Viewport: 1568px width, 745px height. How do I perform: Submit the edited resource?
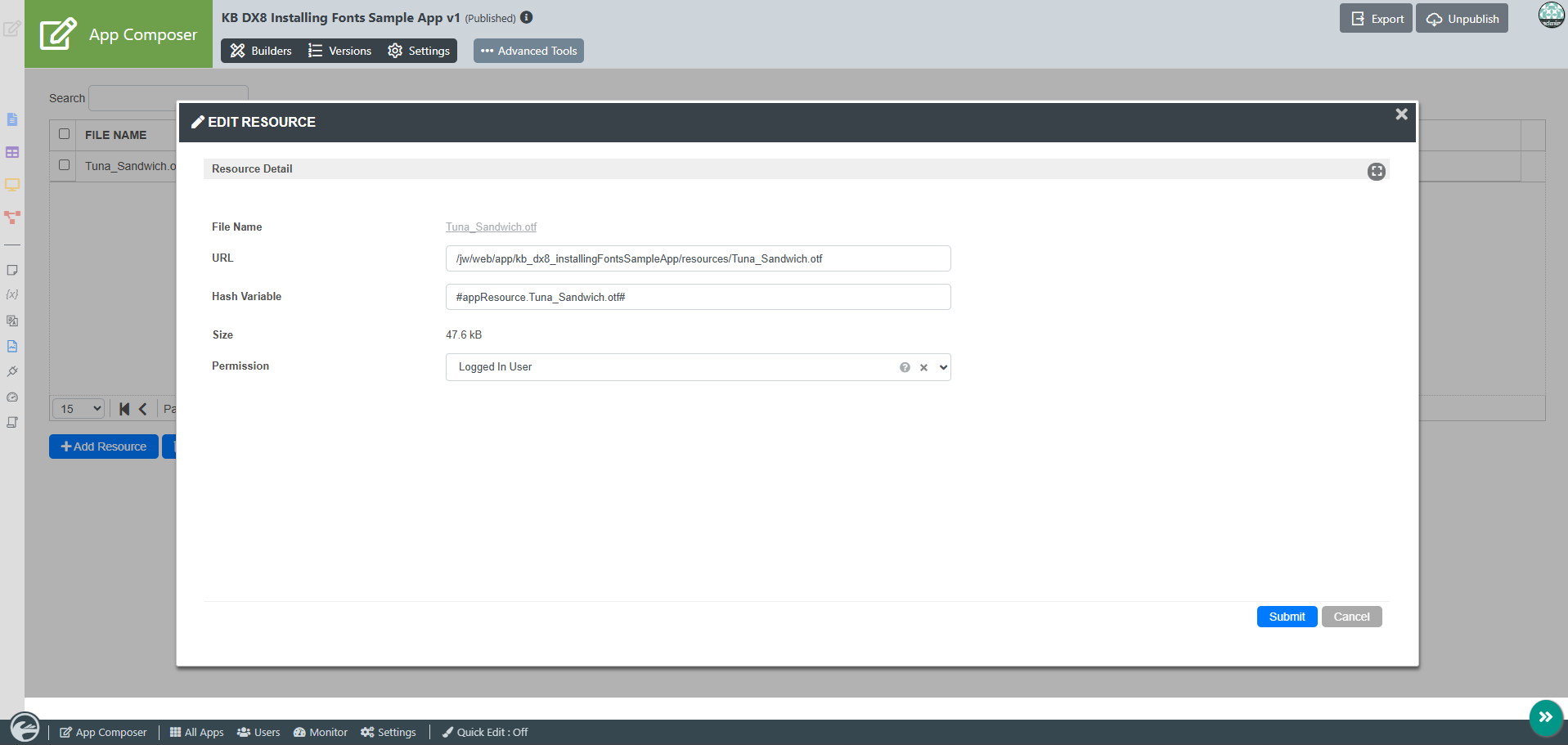1287,617
